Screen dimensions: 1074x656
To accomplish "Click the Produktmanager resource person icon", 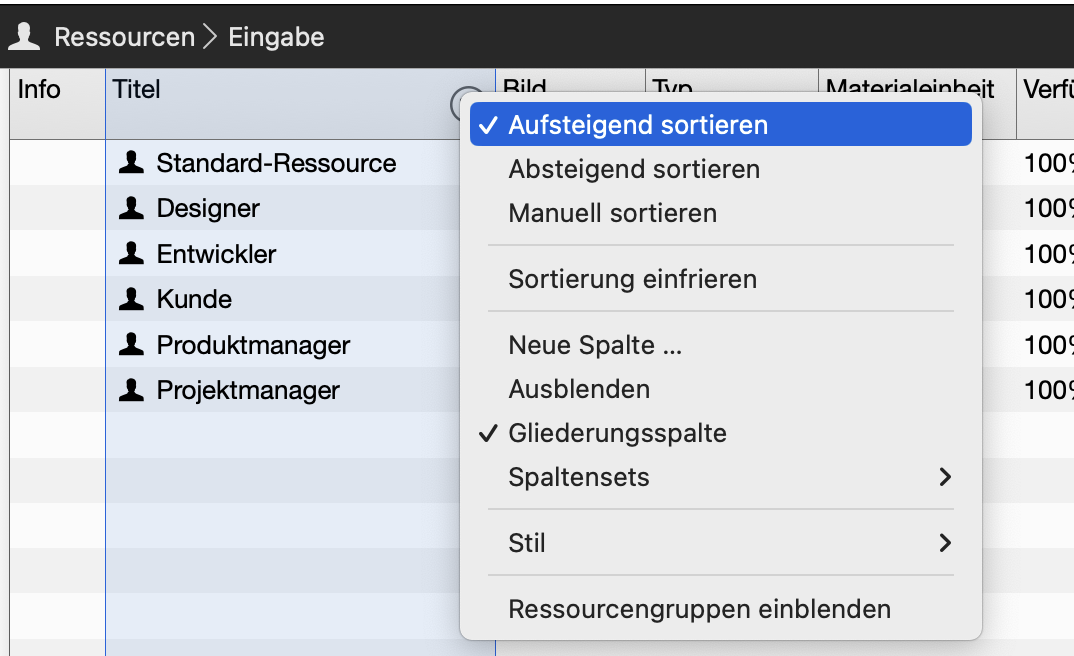I will click(x=132, y=344).
